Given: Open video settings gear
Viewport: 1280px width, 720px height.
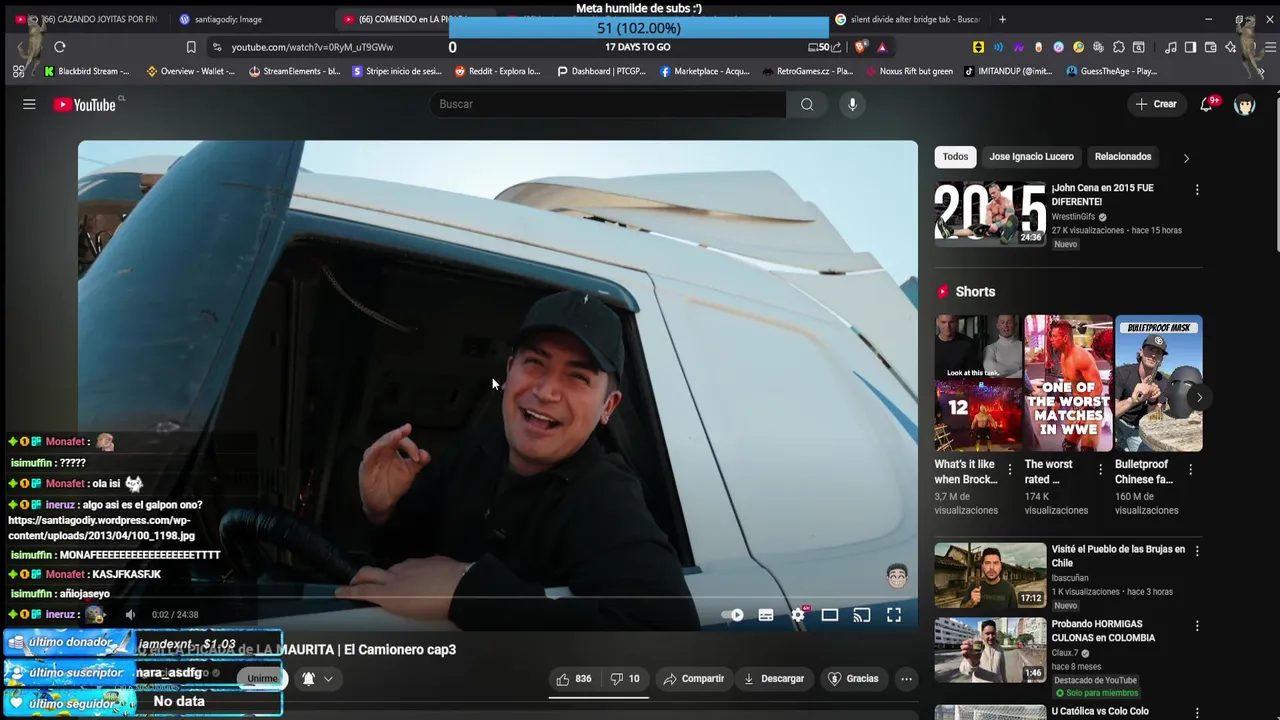Looking at the screenshot, I should 798,615.
